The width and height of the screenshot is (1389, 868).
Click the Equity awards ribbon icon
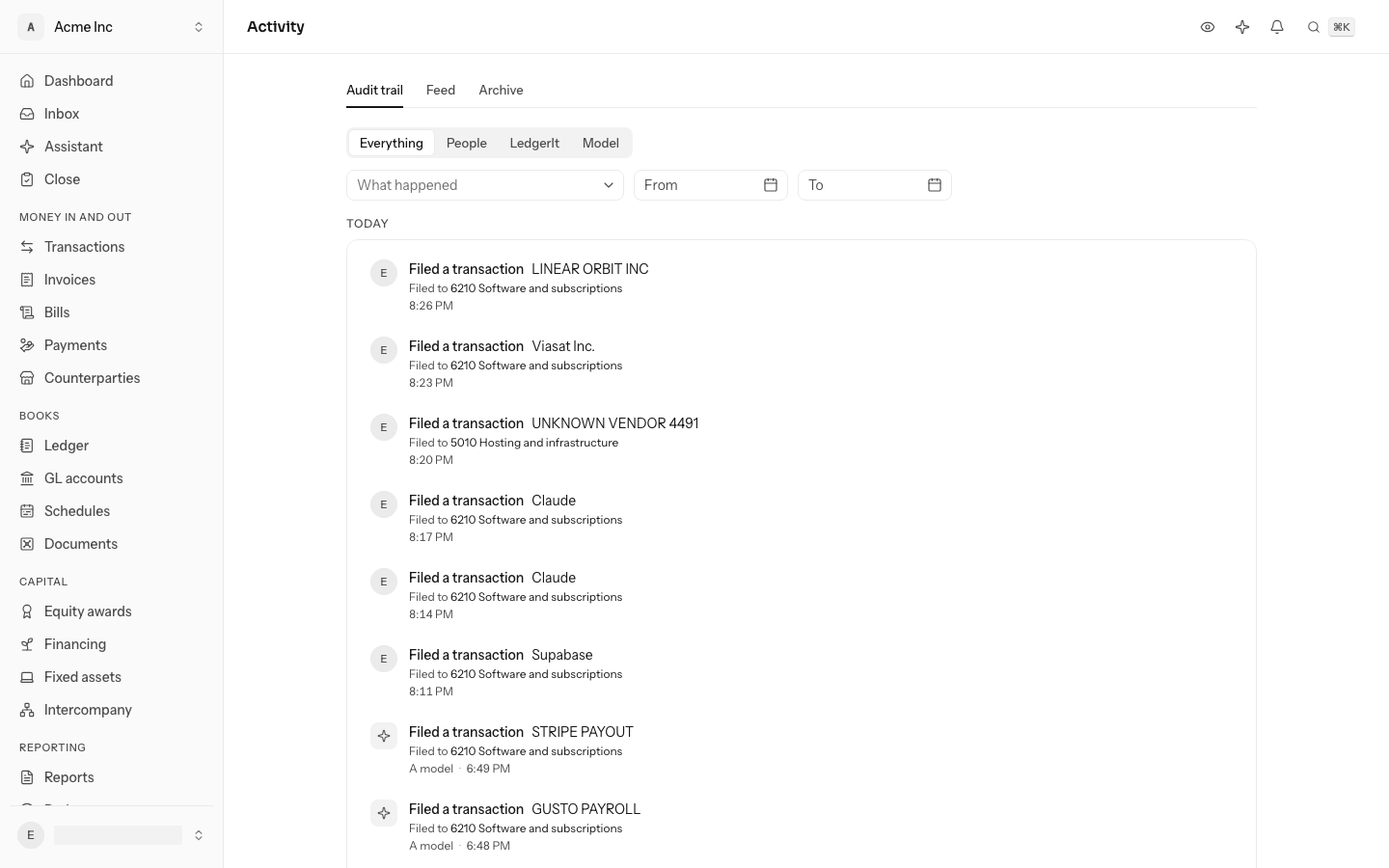pyautogui.click(x=27, y=611)
